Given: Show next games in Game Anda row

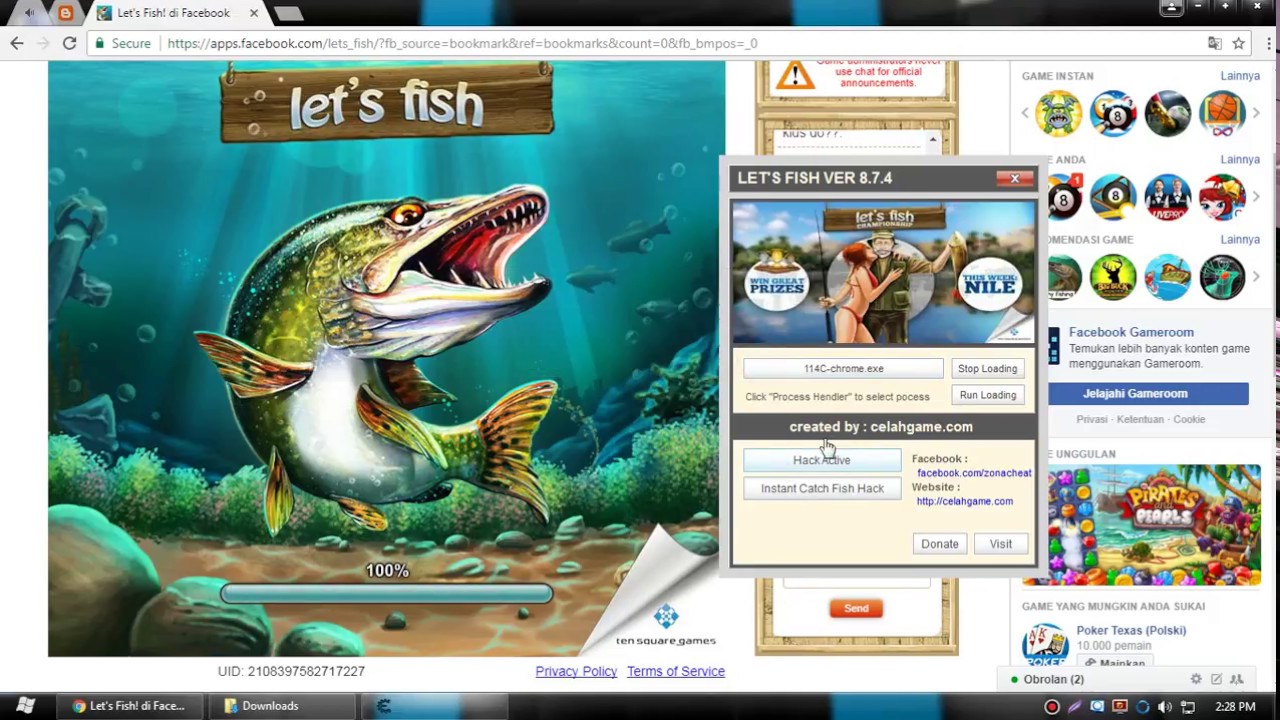Looking at the screenshot, I should (x=1256, y=197).
